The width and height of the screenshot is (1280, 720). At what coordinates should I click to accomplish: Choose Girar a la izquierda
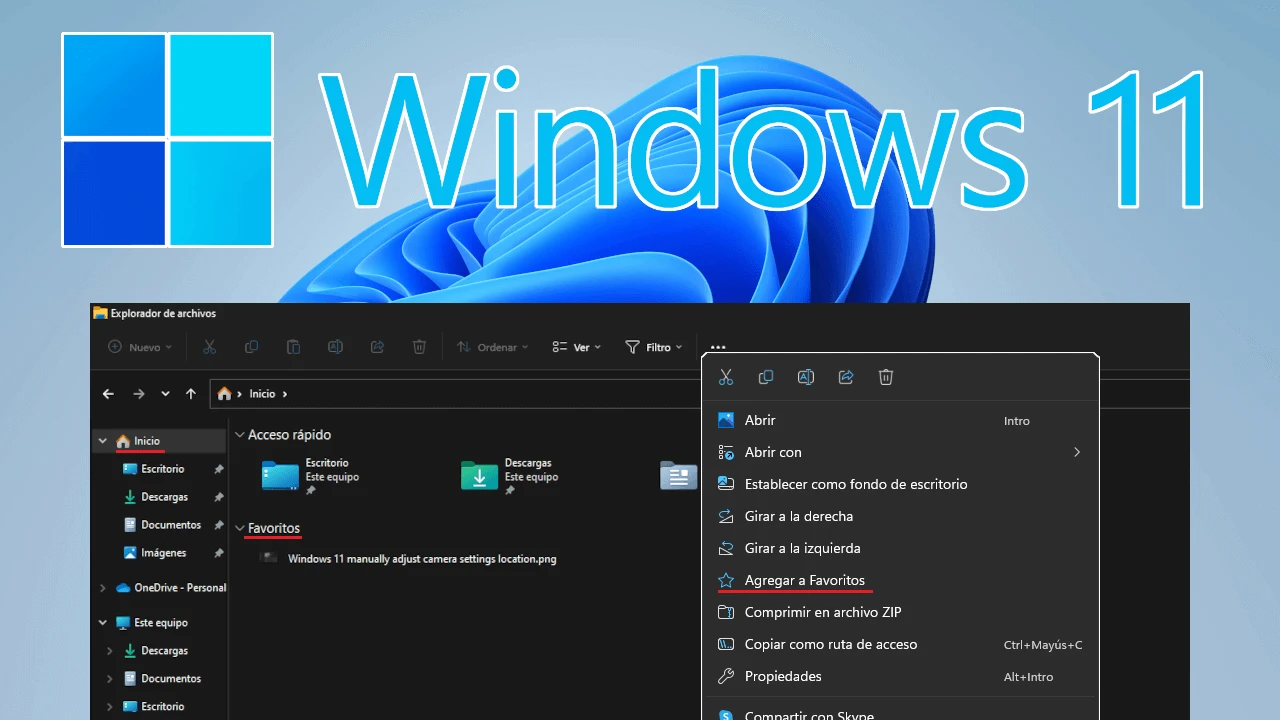point(900,548)
